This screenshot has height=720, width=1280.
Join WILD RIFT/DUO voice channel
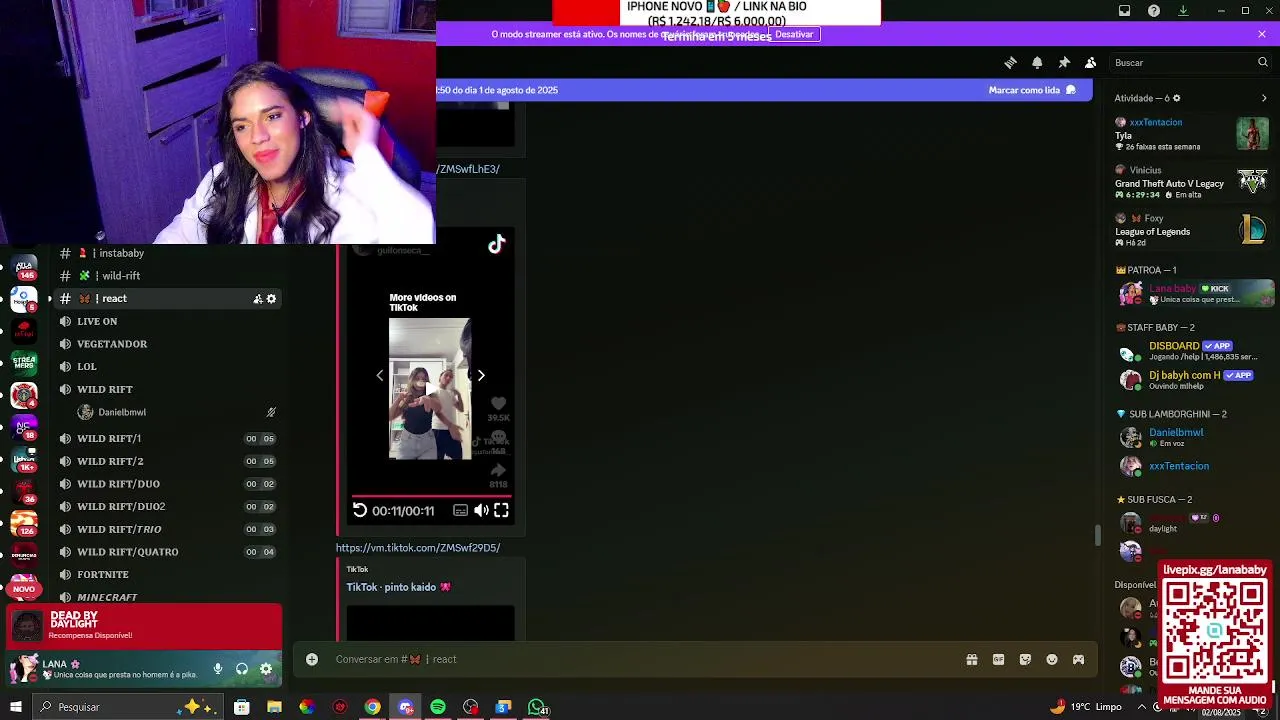167,484
